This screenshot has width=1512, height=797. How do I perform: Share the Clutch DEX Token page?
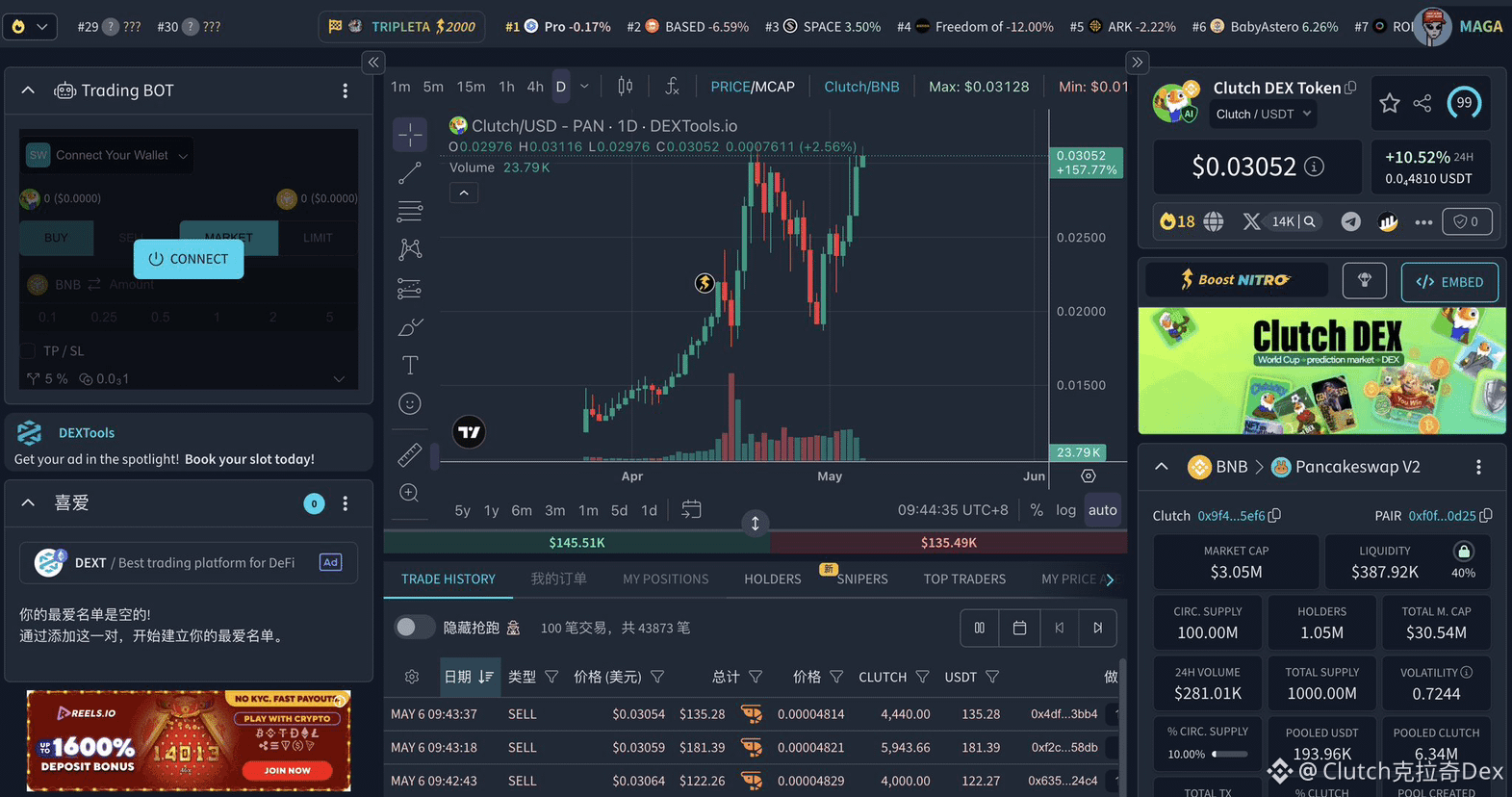point(1422,103)
